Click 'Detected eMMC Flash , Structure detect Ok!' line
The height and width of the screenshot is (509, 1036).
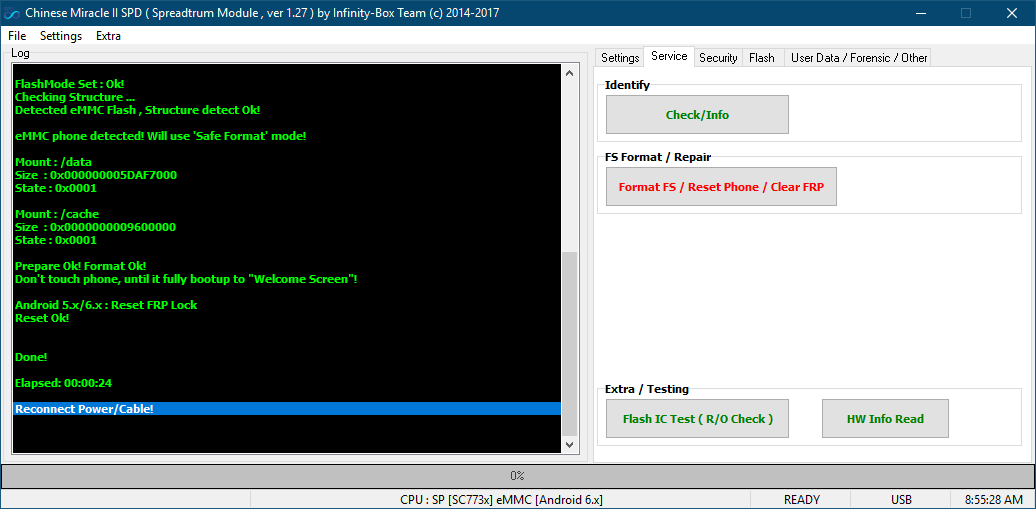tap(137, 110)
